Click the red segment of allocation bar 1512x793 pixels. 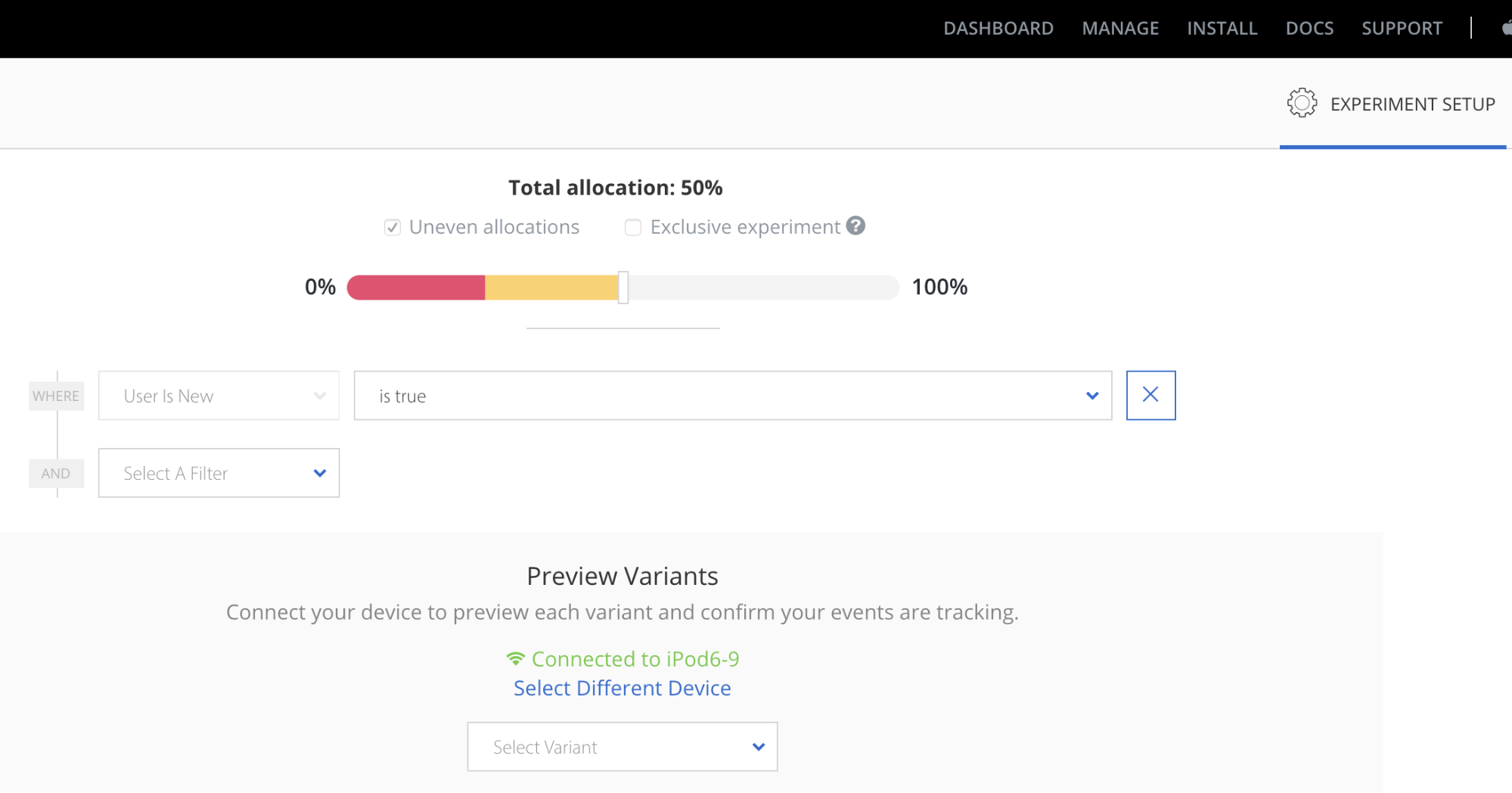tap(416, 288)
